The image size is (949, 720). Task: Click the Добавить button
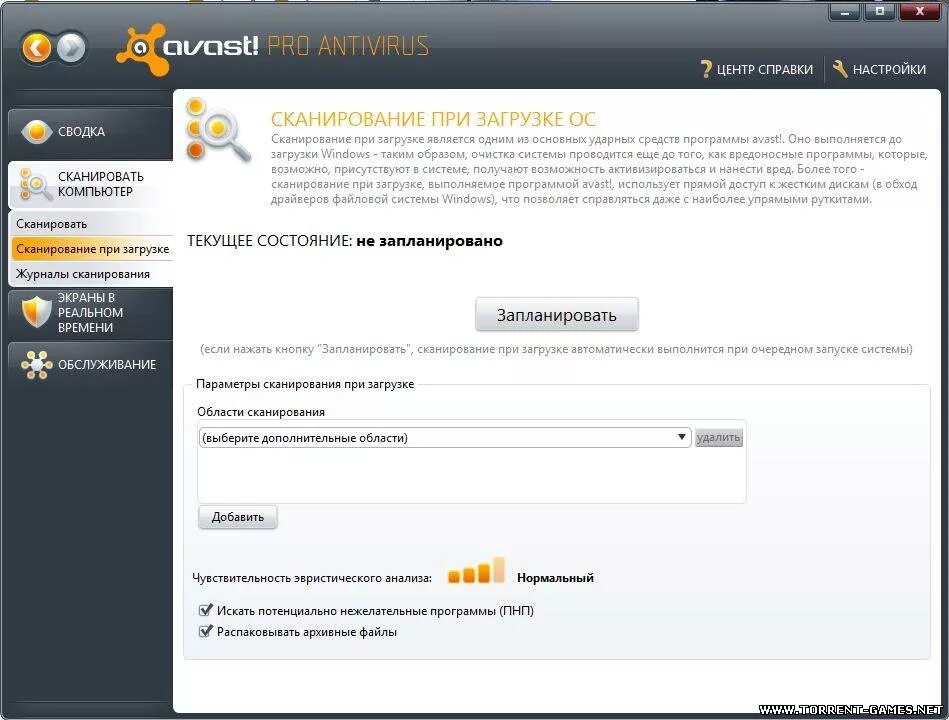(238, 517)
